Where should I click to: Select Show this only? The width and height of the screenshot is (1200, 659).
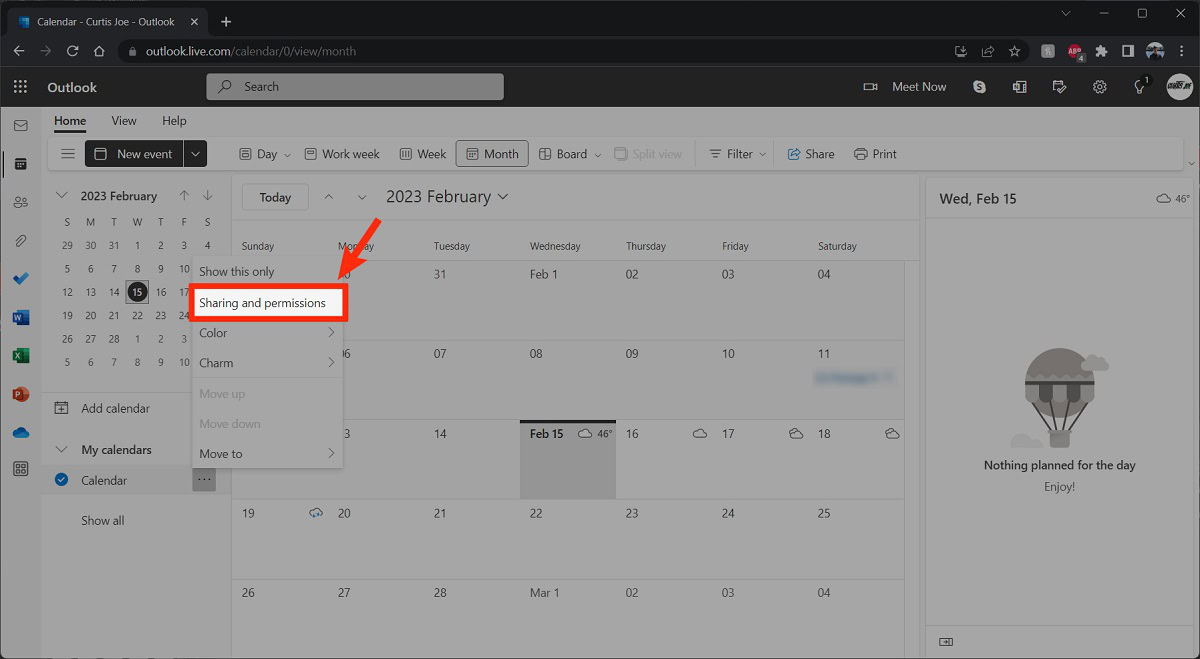268,271
